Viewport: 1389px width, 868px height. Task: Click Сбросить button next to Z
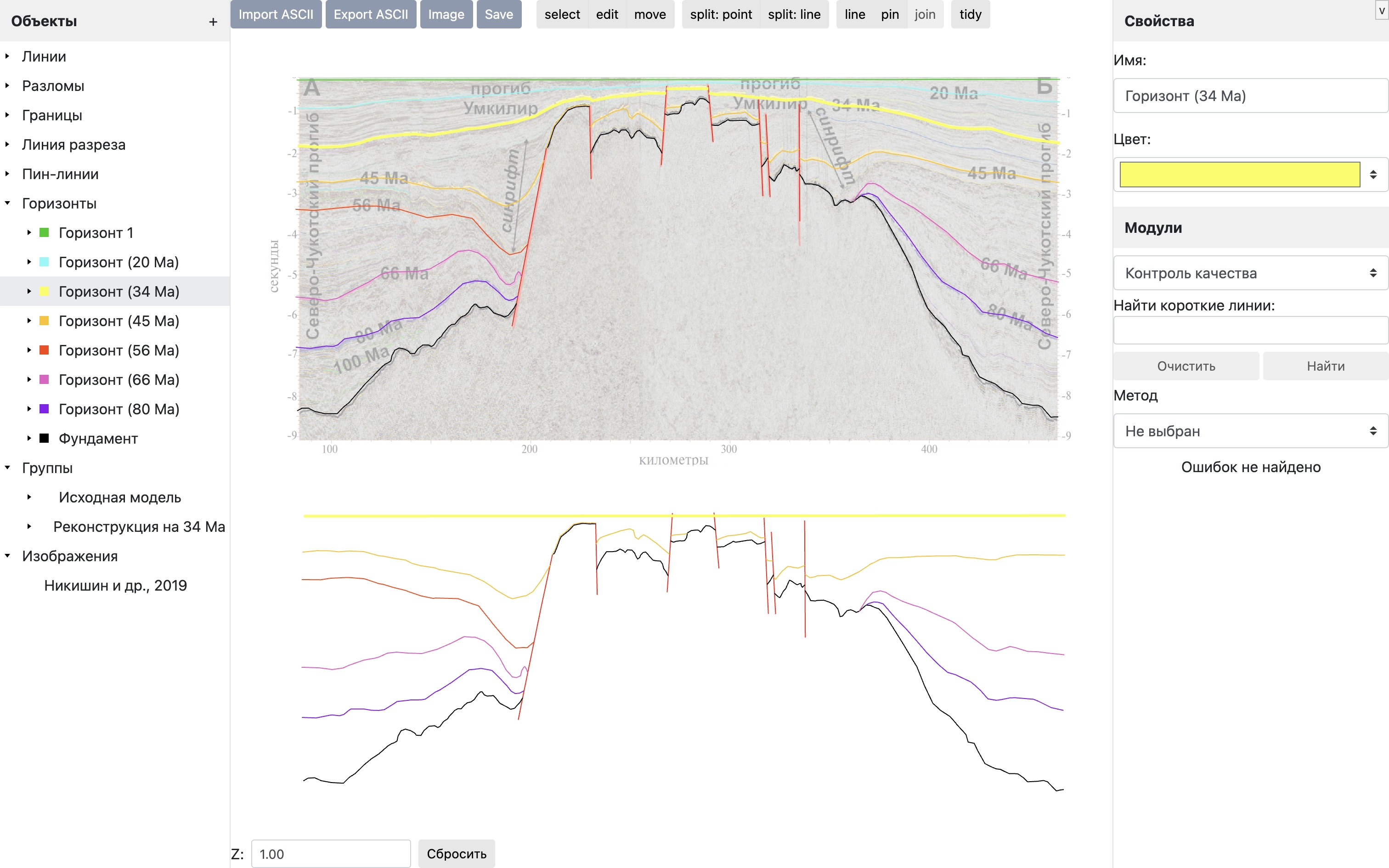(456, 854)
